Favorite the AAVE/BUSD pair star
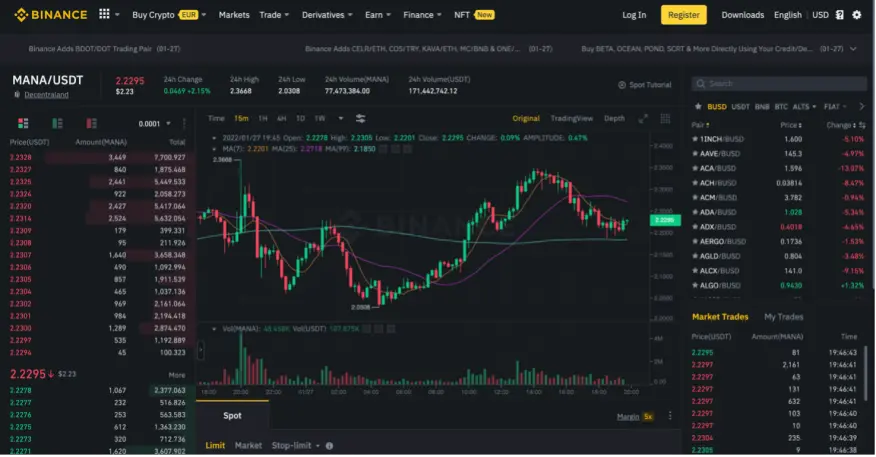This screenshot has height=457, width=876. (x=695, y=154)
